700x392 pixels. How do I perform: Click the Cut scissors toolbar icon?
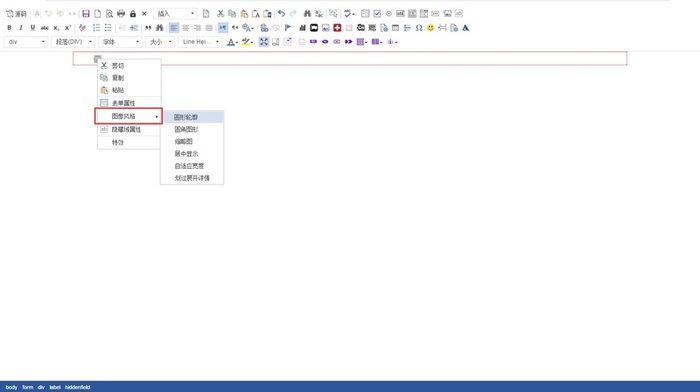click(x=220, y=14)
